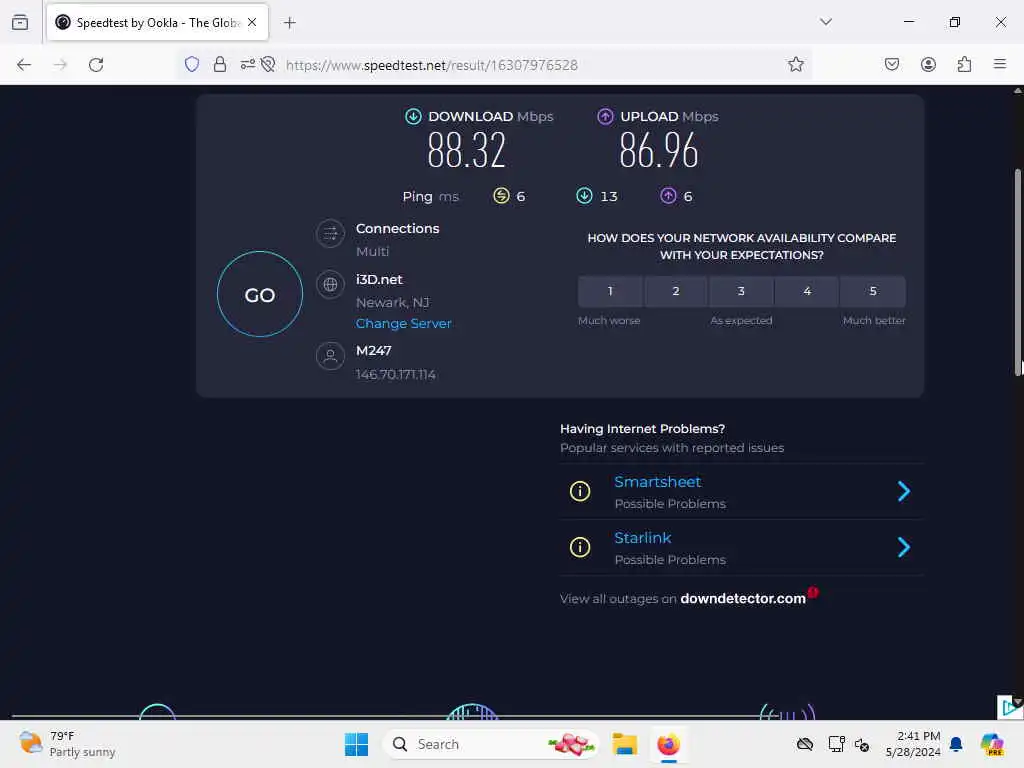Open the weather widget 79°F
Viewport: 1024px width, 768px height.
[x=67, y=744]
